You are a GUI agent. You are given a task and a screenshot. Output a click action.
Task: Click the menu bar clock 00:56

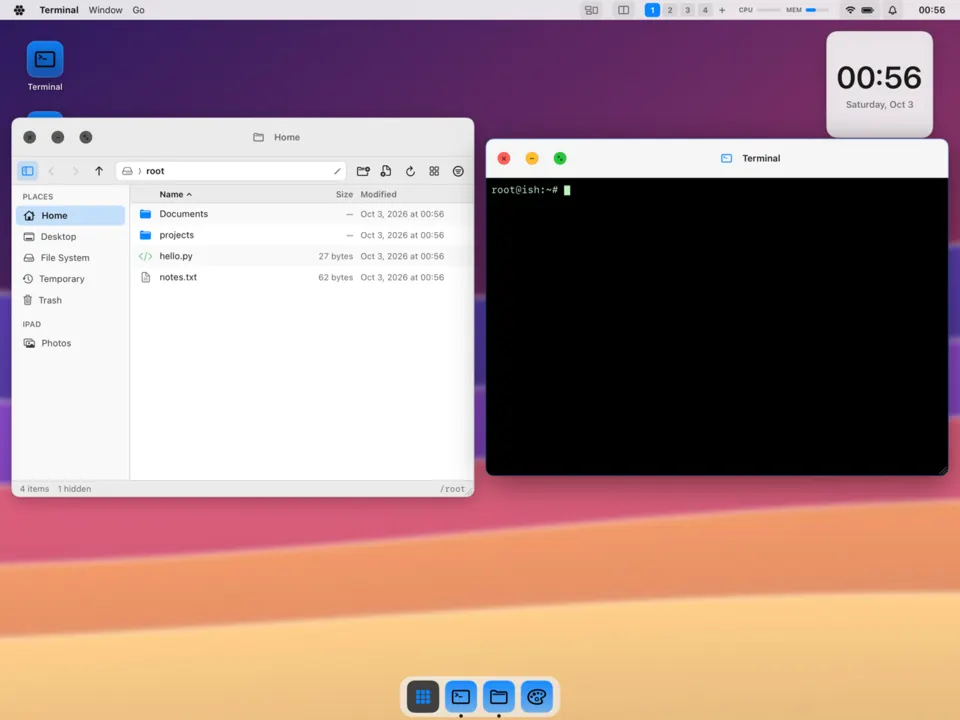[x=931, y=10]
